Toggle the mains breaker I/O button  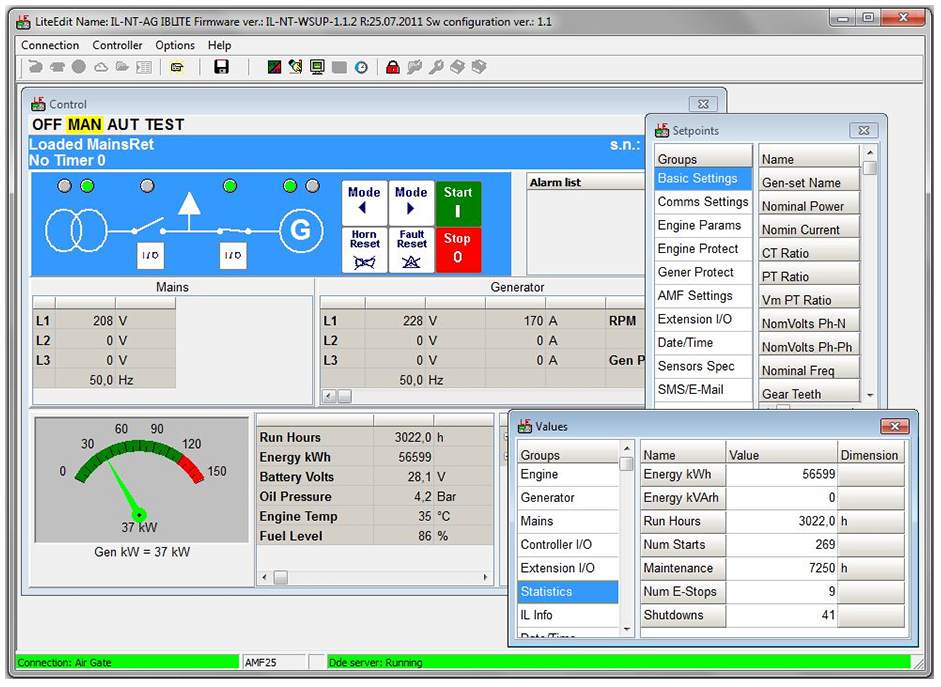[150, 256]
